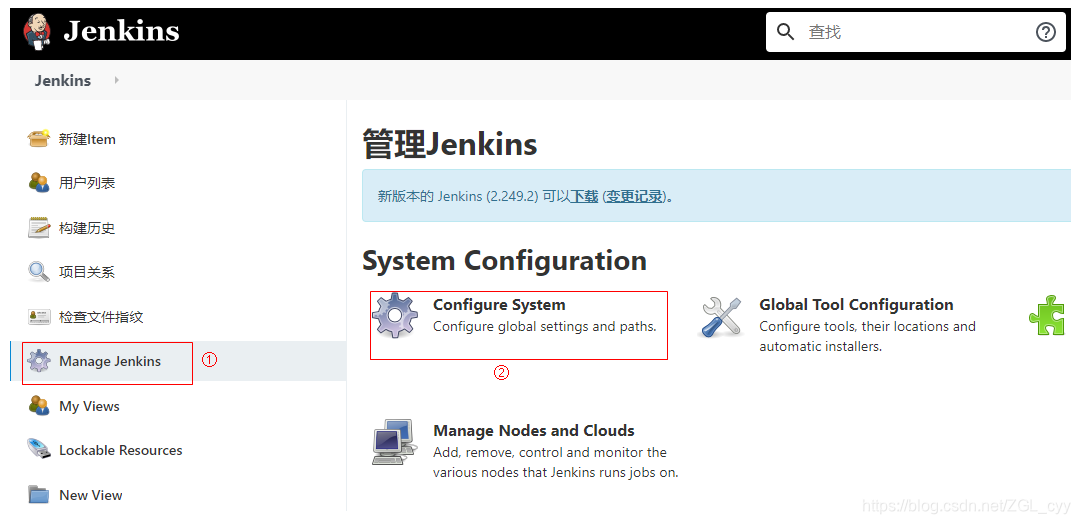This screenshot has height=524, width=1080.
Task: Click the Configure System large gear icon
Action: [x=395, y=315]
